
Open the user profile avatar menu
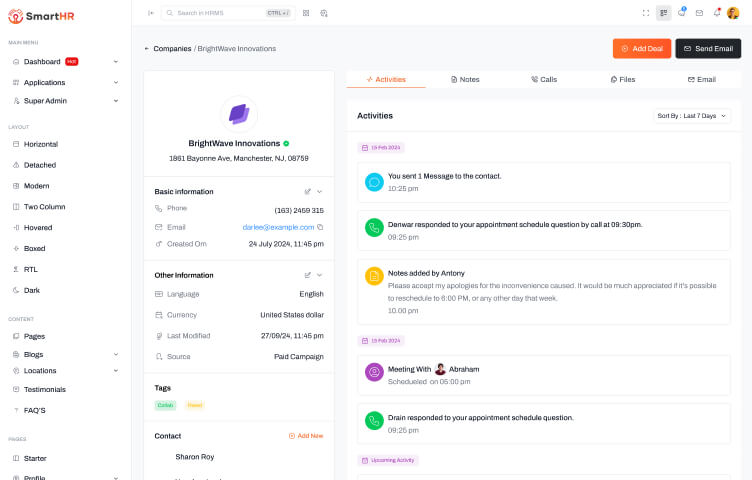(x=733, y=13)
